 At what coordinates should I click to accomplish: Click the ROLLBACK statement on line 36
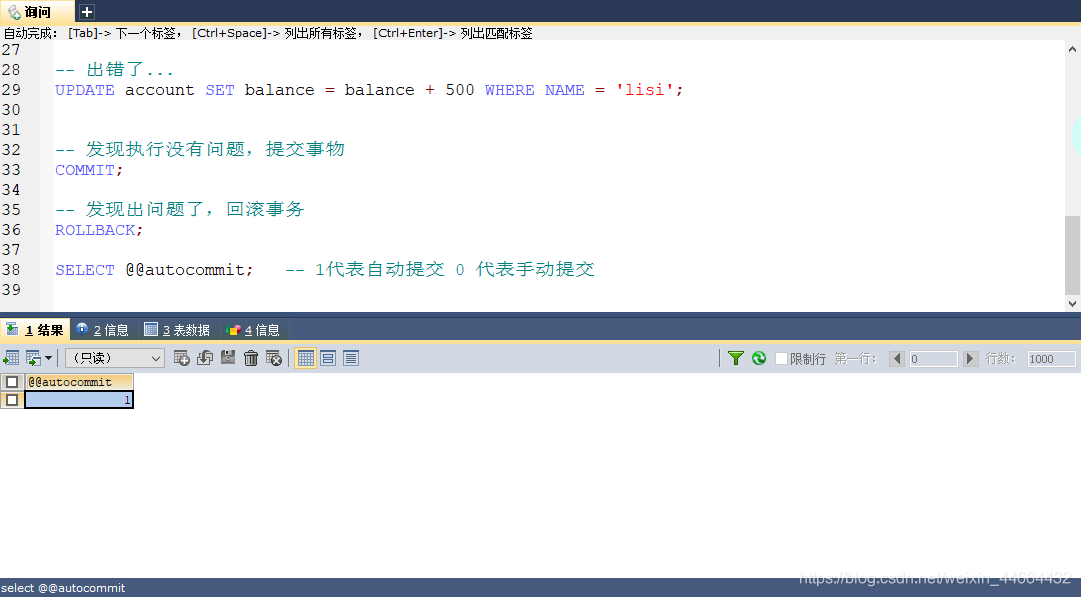pyautogui.click(x=99, y=230)
